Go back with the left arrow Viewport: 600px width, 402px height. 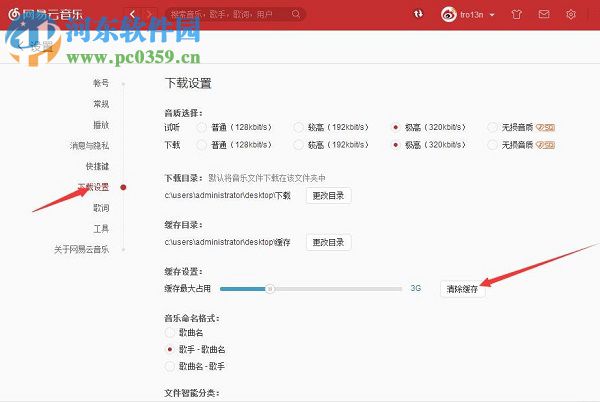point(133,15)
